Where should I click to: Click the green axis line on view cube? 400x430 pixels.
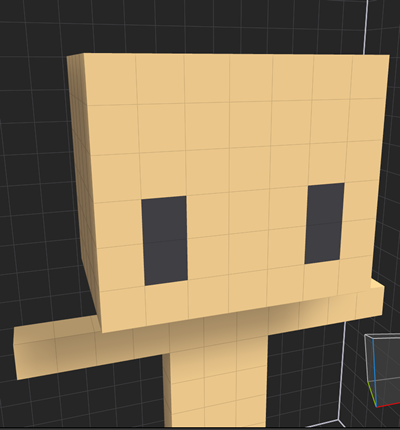click(372, 393)
